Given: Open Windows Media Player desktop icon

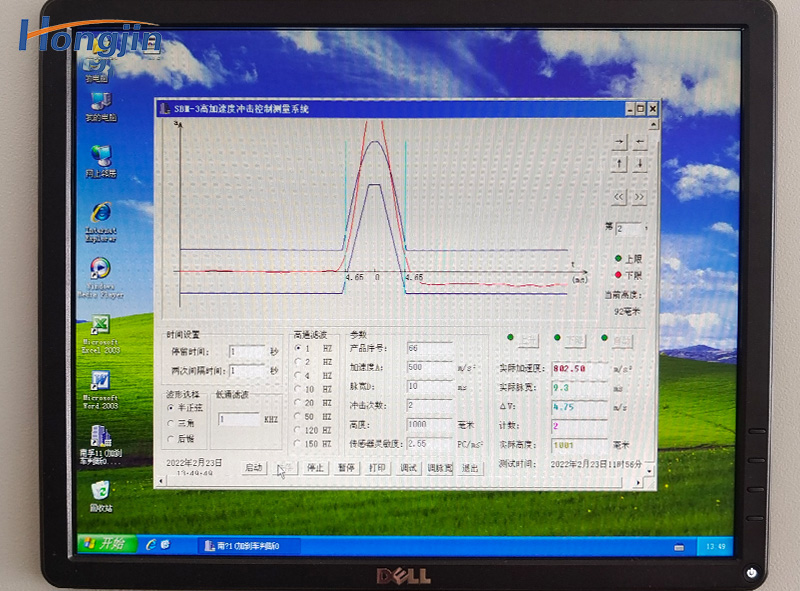Looking at the screenshot, I should coord(100,269).
